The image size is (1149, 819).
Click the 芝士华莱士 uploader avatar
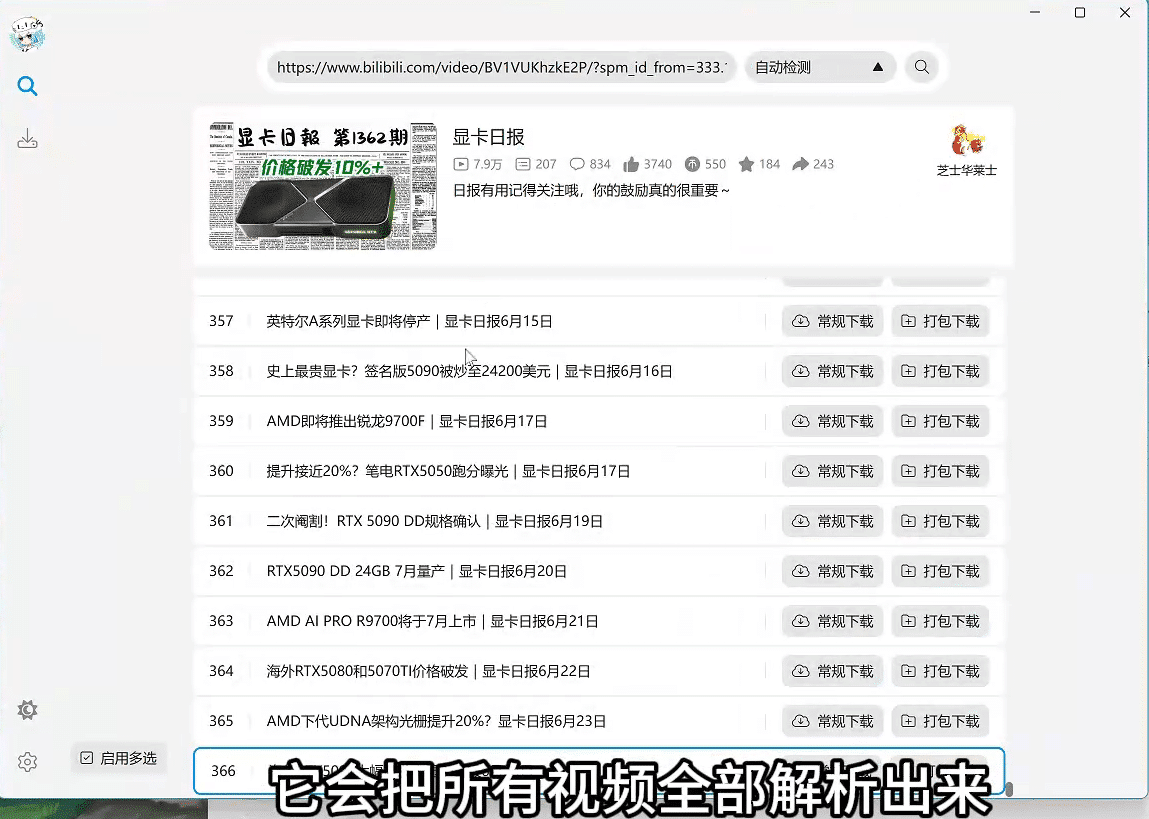click(967, 140)
